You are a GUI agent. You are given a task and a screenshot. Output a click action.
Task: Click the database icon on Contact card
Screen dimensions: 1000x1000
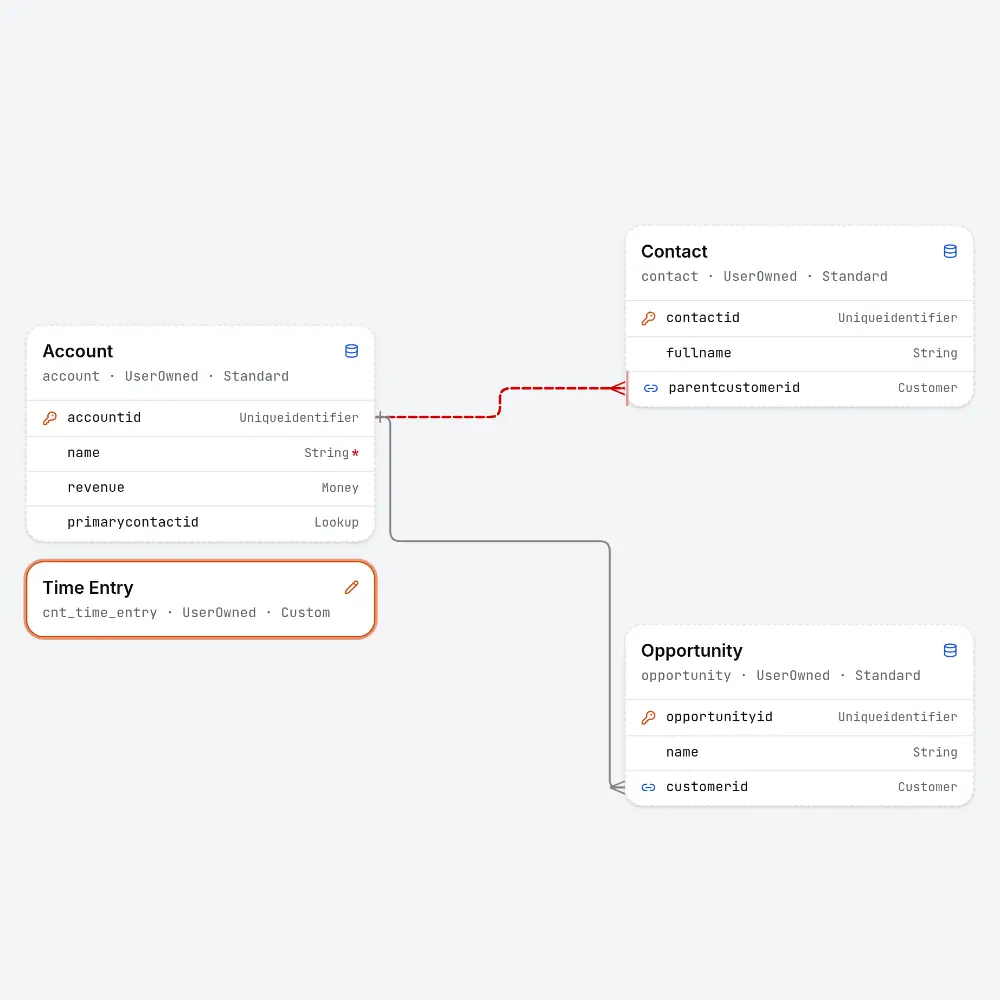coord(950,251)
